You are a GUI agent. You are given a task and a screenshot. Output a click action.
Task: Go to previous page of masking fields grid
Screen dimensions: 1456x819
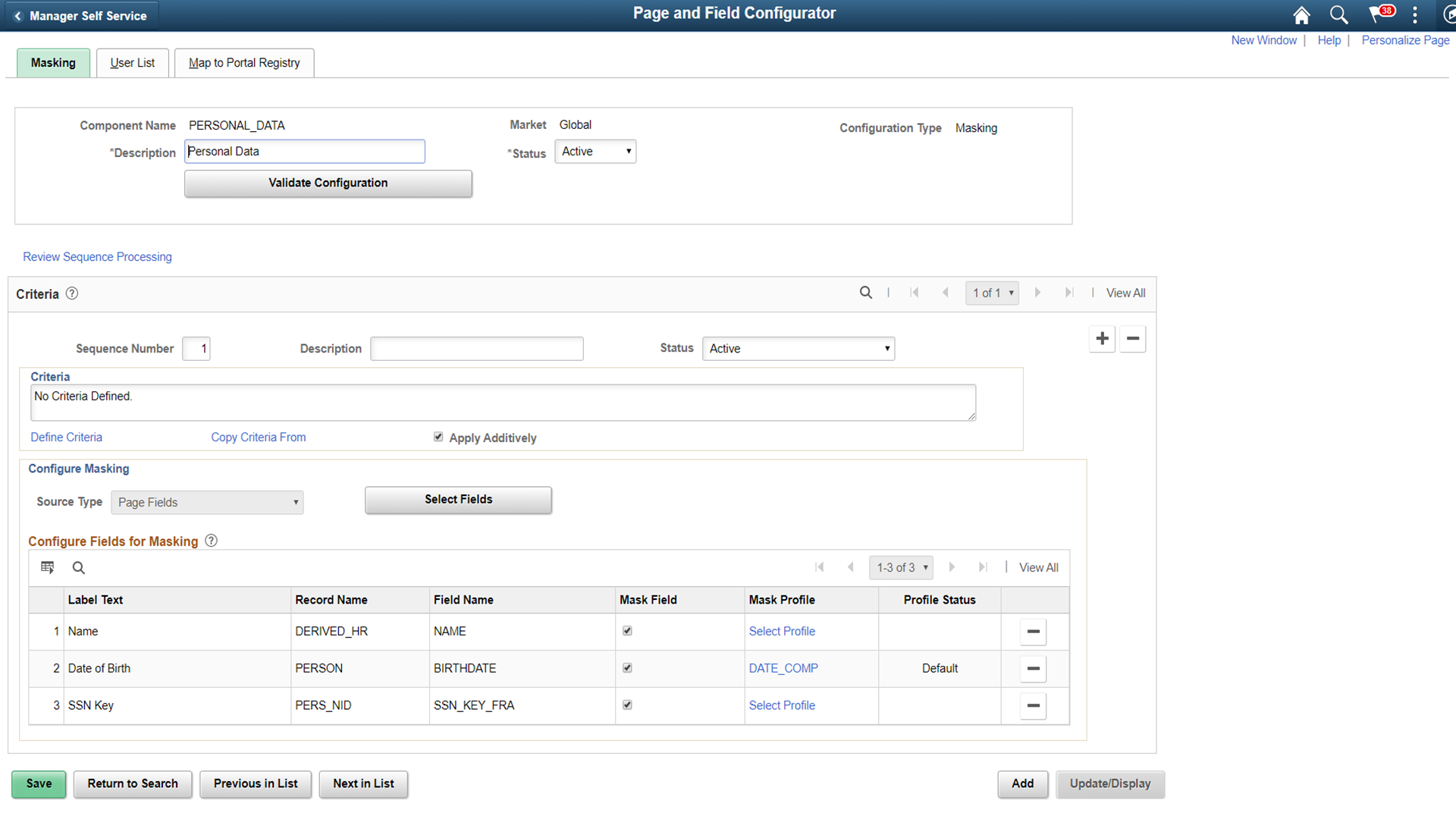850,567
